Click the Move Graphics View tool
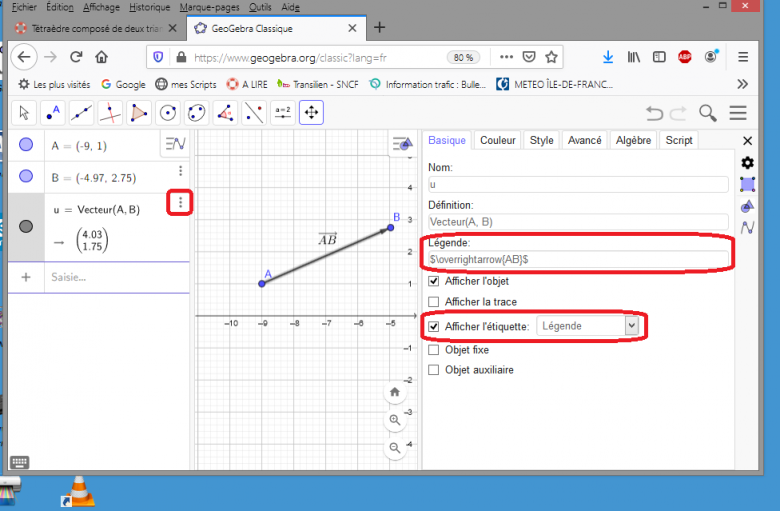Viewport: 780px width, 511px height. 311,112
